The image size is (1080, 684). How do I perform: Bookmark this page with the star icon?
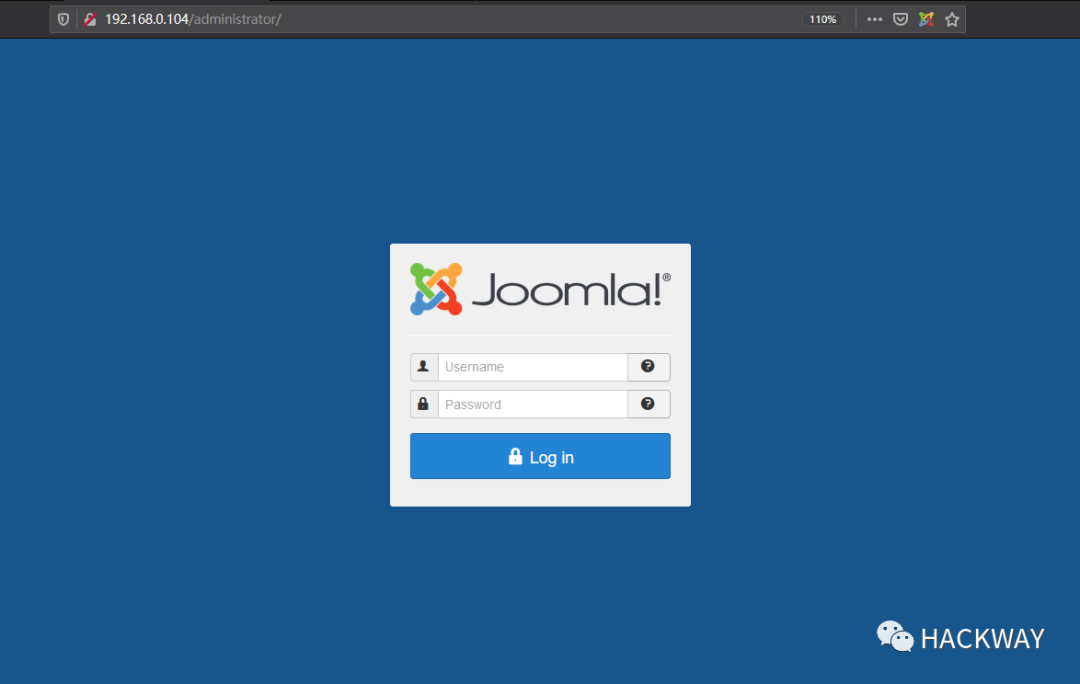point(952,19)
